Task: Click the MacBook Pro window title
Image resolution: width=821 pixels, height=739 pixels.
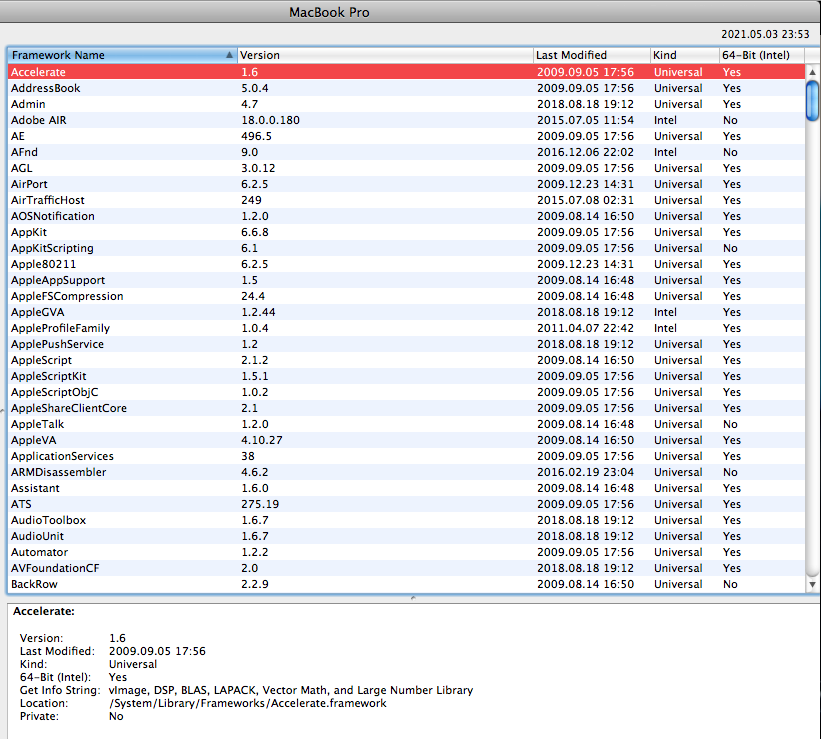Action: click(329, 13)
